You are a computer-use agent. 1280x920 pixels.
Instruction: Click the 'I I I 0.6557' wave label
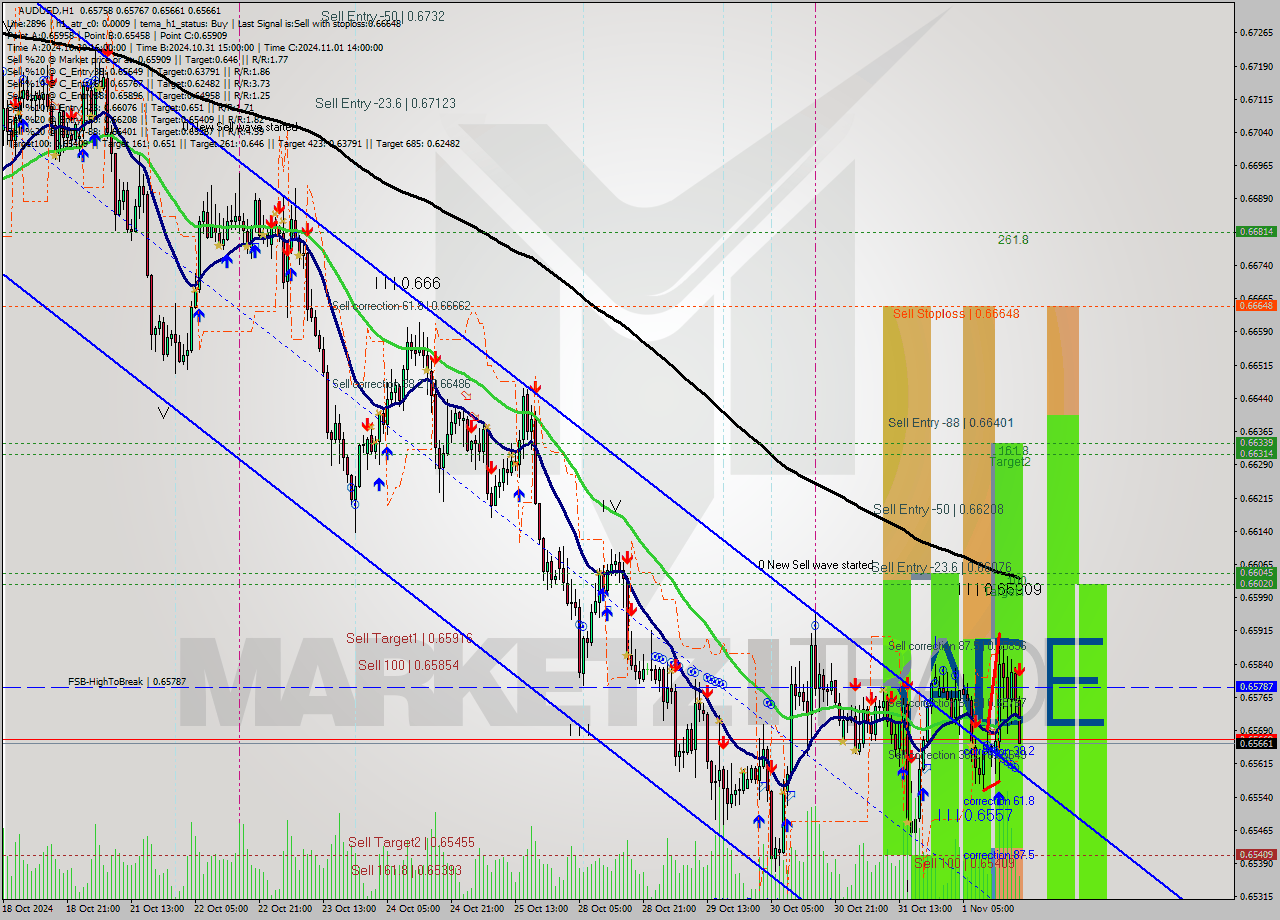(x=975, y=816)
